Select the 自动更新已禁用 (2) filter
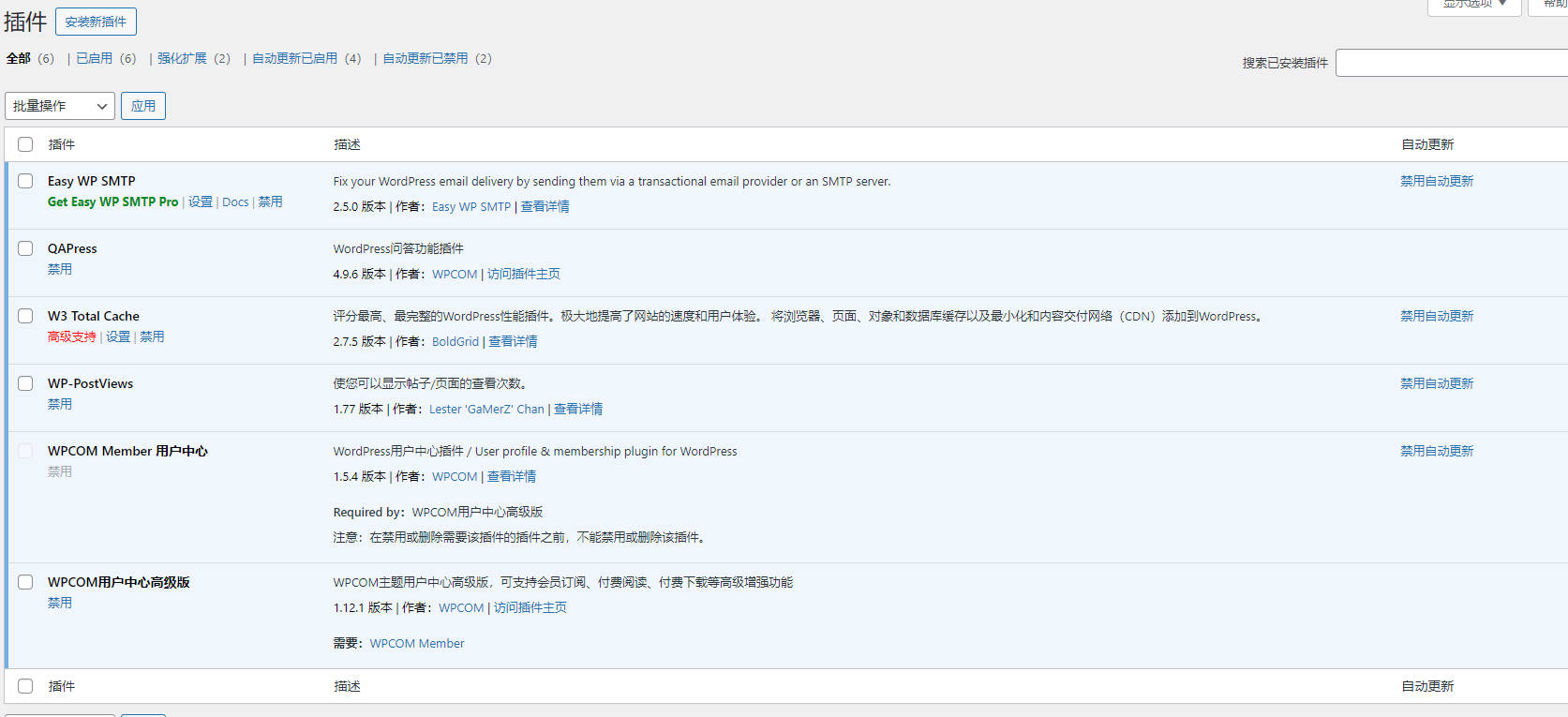The image size is (1568, 717). (437, 58)
